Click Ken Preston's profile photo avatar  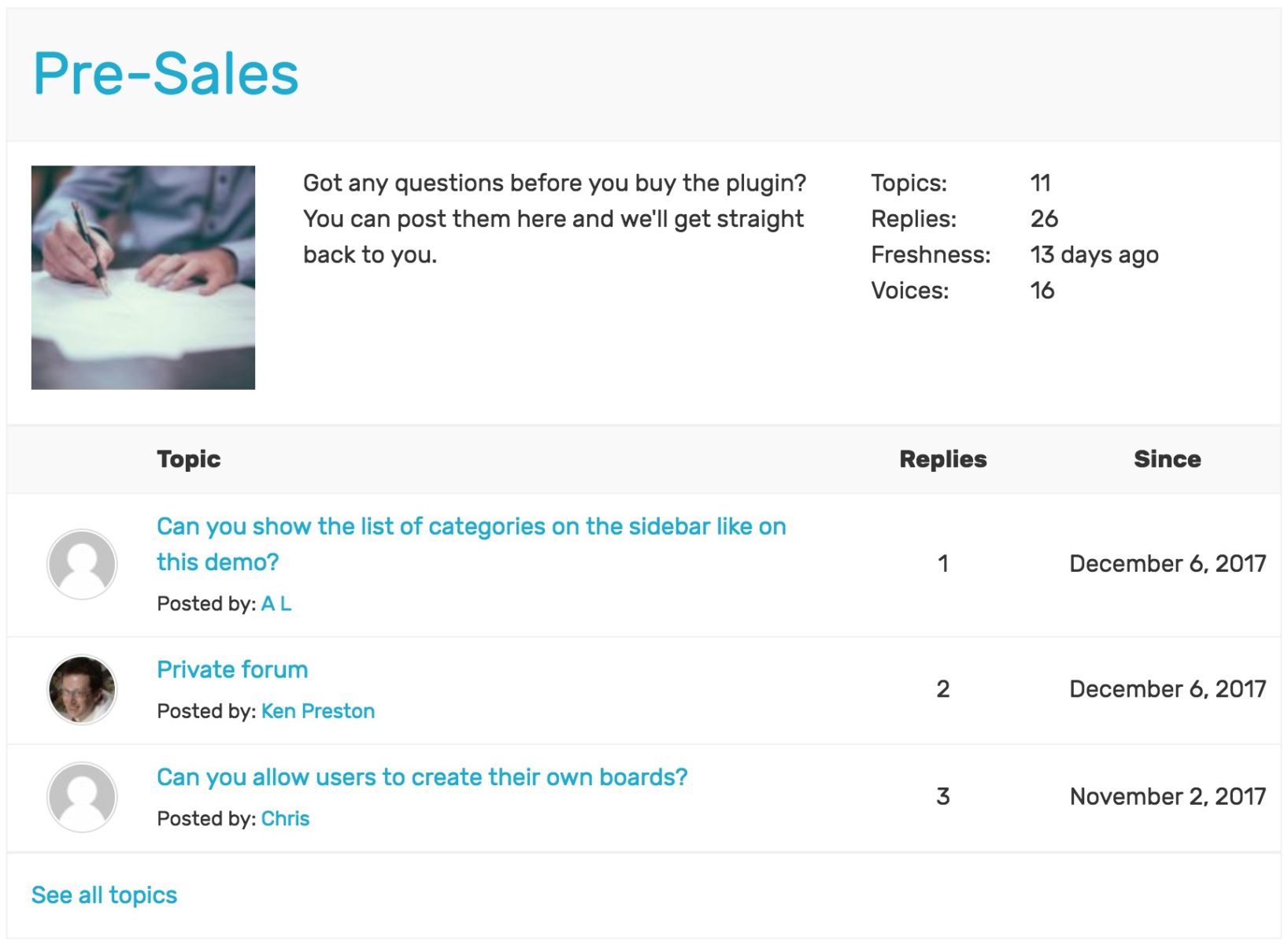82,690
